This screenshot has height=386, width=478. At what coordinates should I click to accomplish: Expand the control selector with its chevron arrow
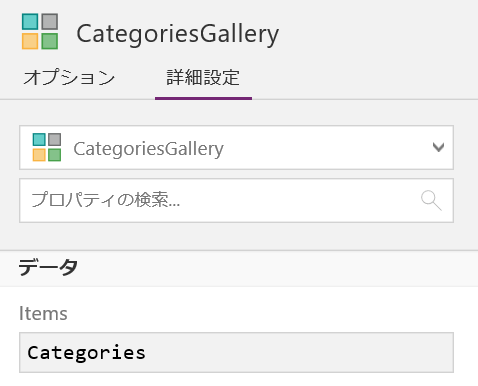click(438, 147)
